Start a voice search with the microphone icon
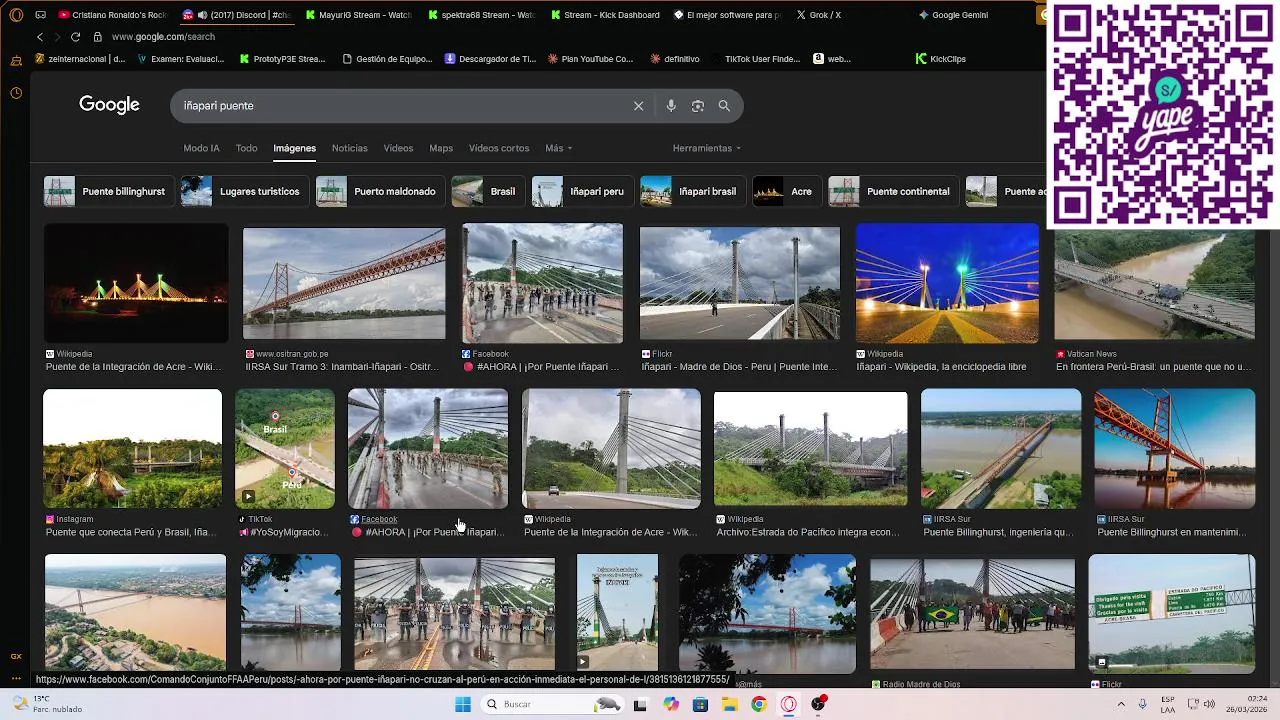The height and width of the screenshot is (720, 1280). pyautogui.click(x=671, y=106)
